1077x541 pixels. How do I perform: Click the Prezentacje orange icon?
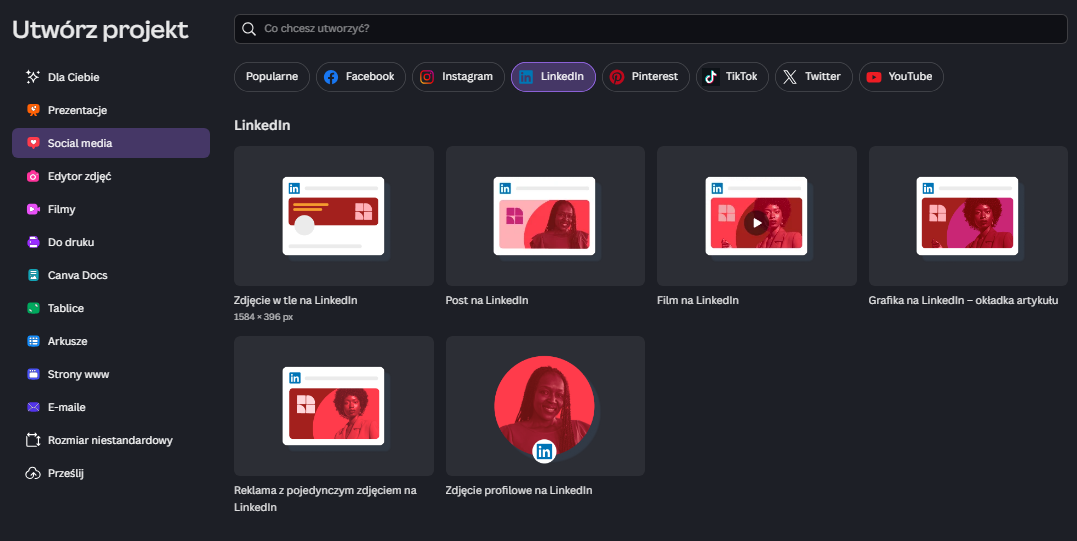tap(33, 110)
